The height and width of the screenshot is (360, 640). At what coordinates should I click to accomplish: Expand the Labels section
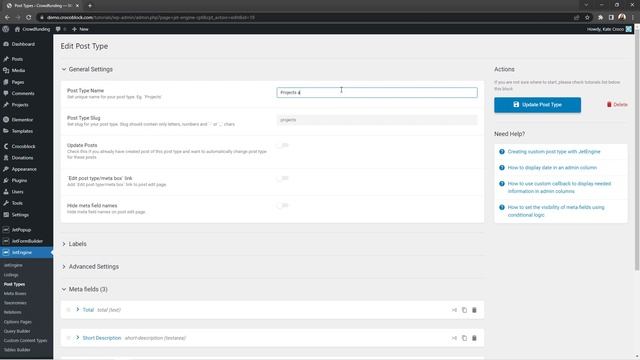tap(74, 244)
